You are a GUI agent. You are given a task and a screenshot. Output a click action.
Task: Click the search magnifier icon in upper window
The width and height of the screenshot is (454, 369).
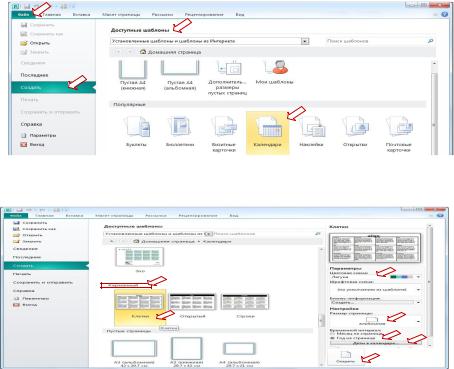pos(430,41)
